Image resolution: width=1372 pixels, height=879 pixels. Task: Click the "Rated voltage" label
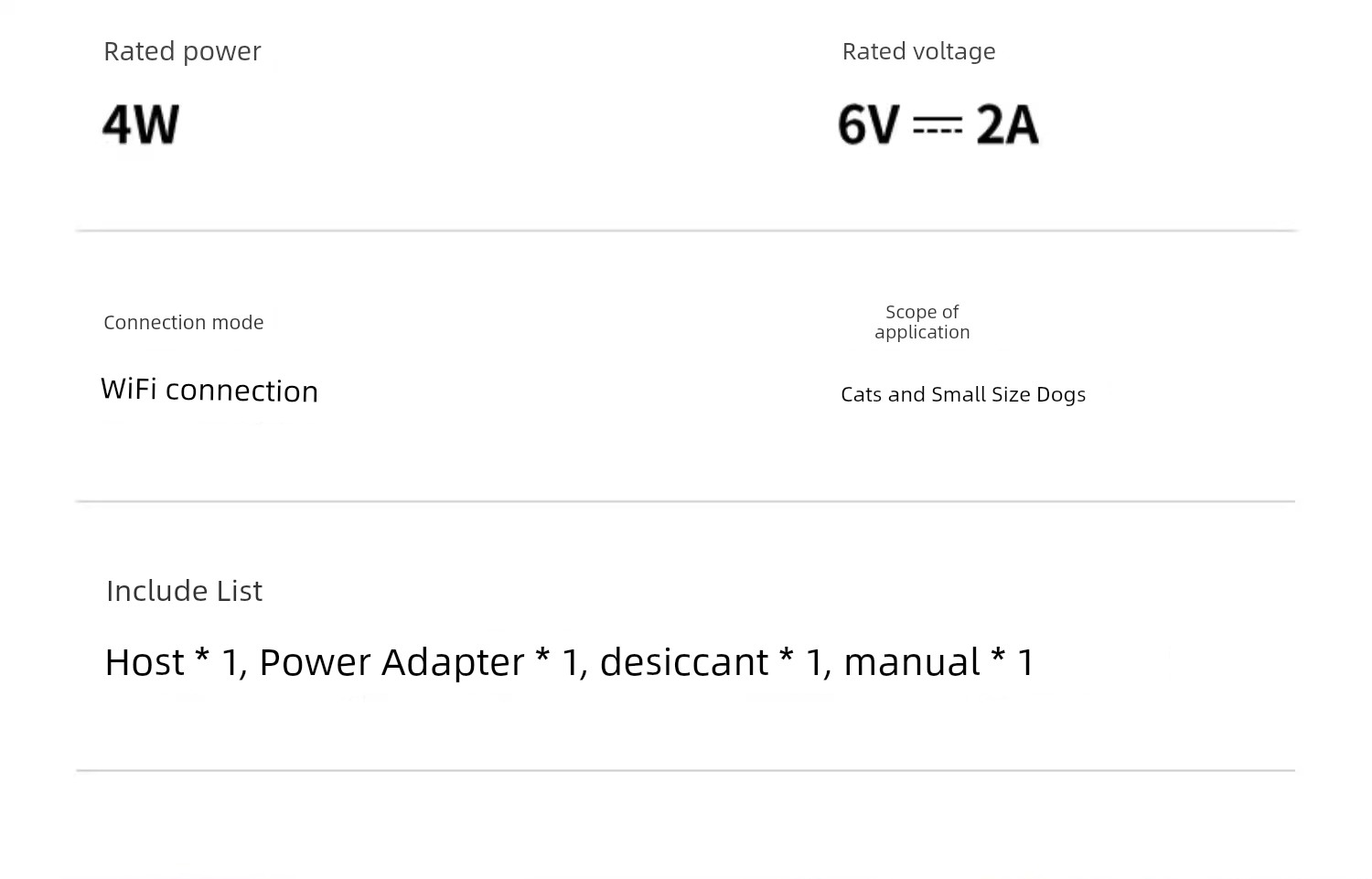click(x=918, y=51)
